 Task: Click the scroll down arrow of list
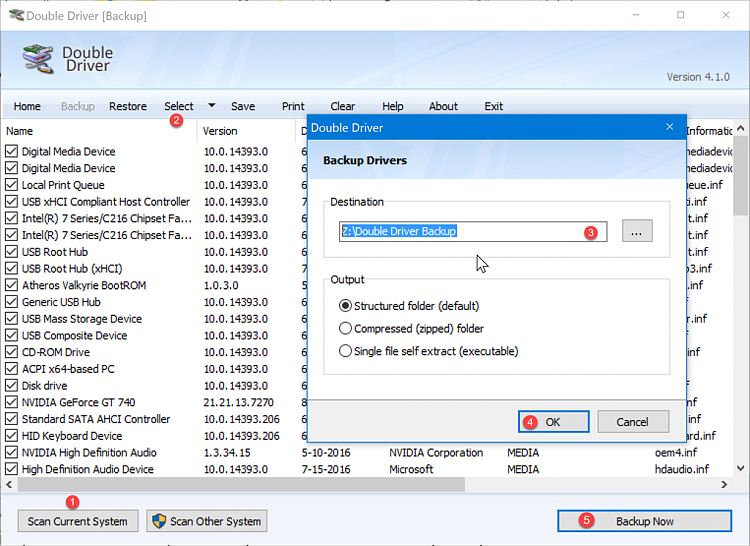point(740,468)
